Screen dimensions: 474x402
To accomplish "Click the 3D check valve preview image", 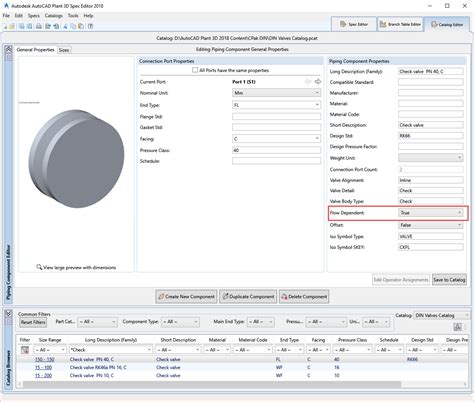I will (x=76, y=159).
